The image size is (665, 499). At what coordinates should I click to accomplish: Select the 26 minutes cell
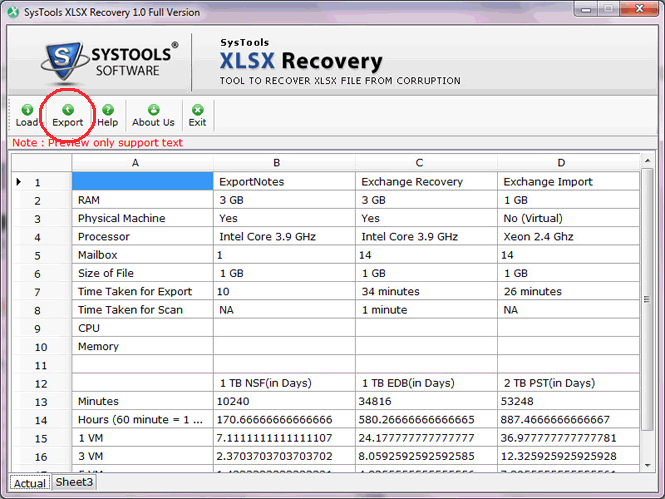pyautogui.click(x=569, y=291)
